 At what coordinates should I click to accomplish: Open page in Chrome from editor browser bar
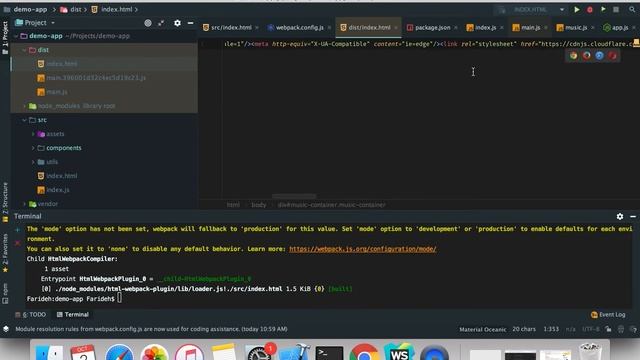[x=573, y=56]
